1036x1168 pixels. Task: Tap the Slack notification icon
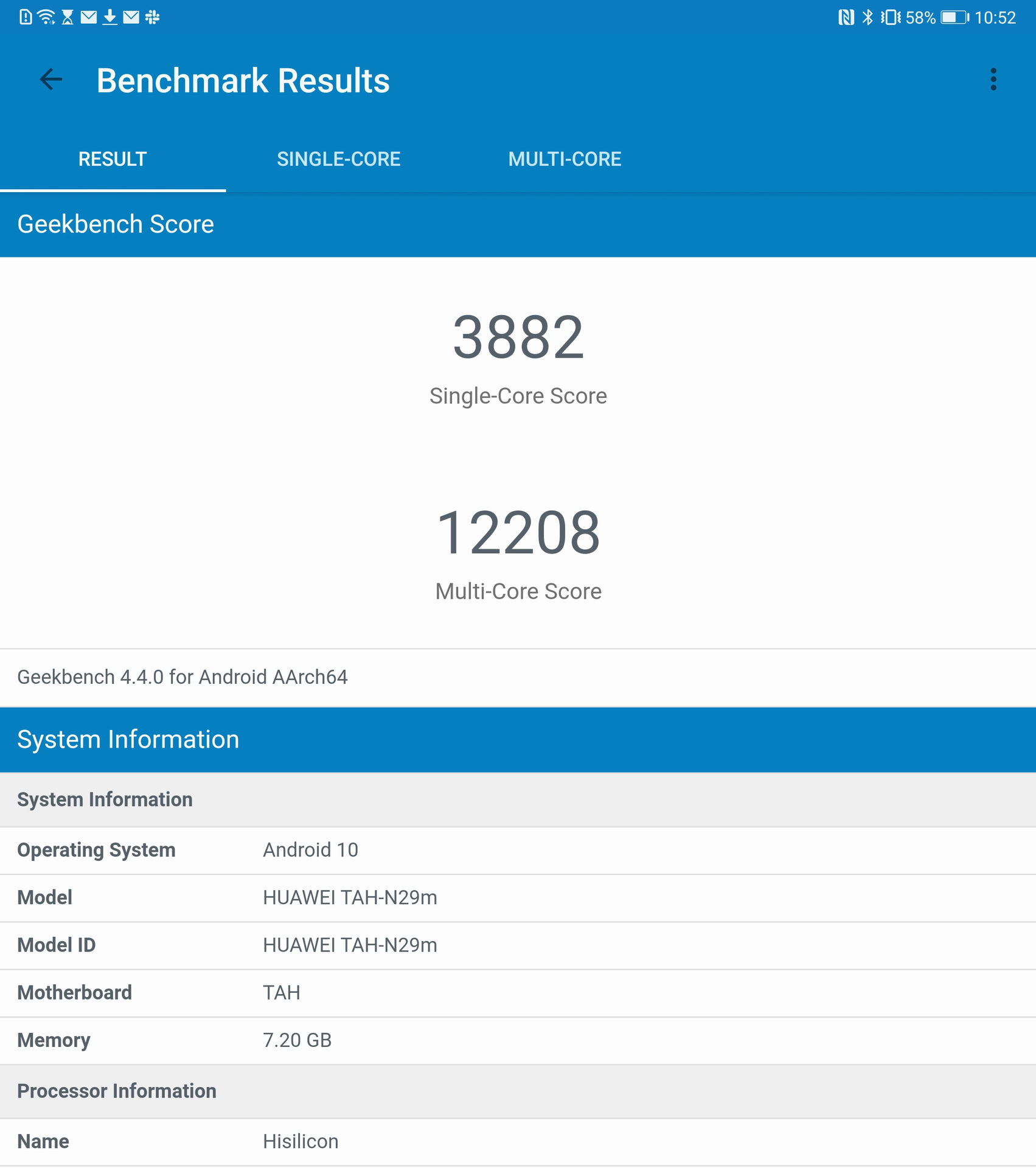pos(152,17)
